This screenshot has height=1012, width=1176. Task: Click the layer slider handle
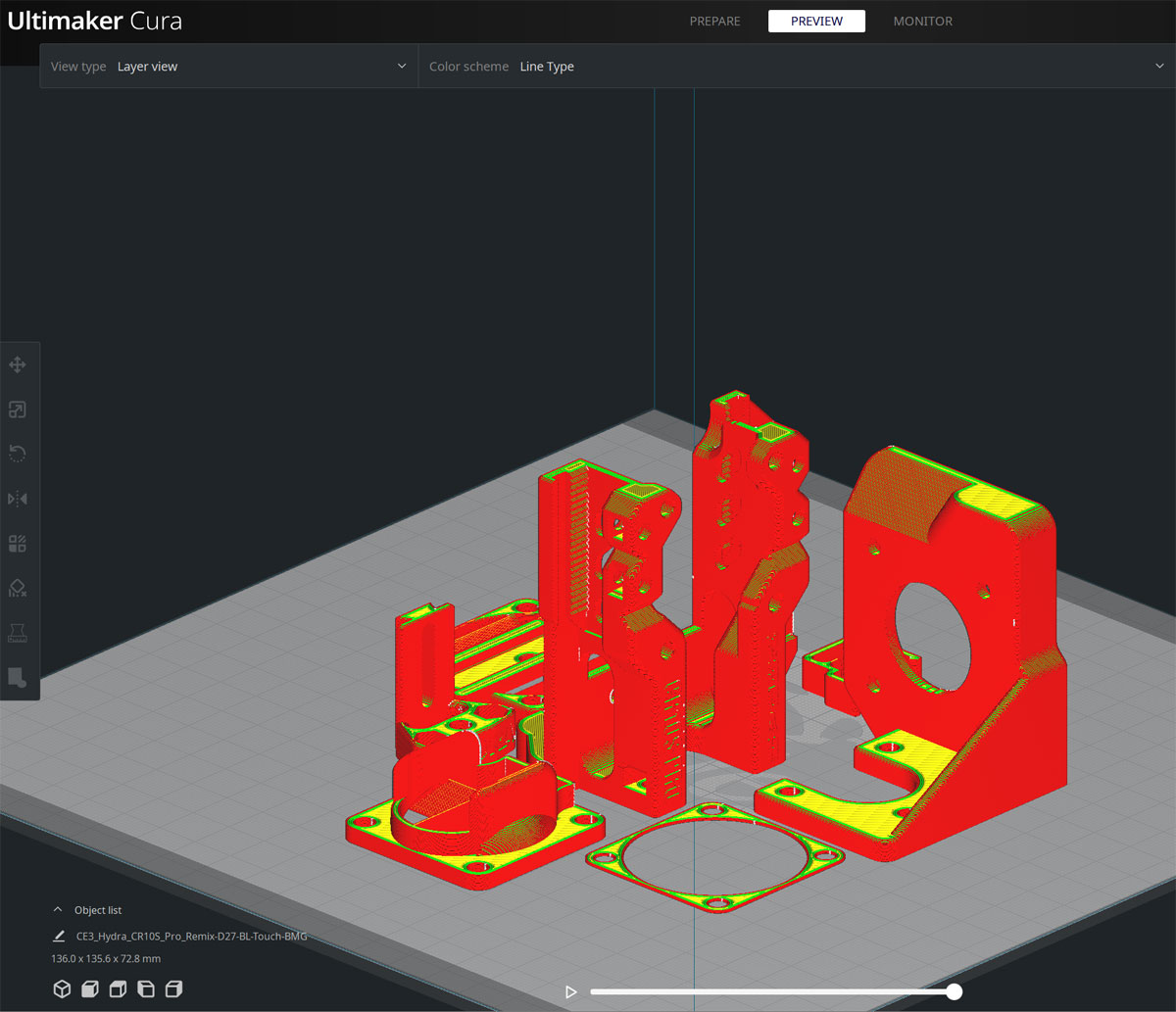(x=954, y=992)
